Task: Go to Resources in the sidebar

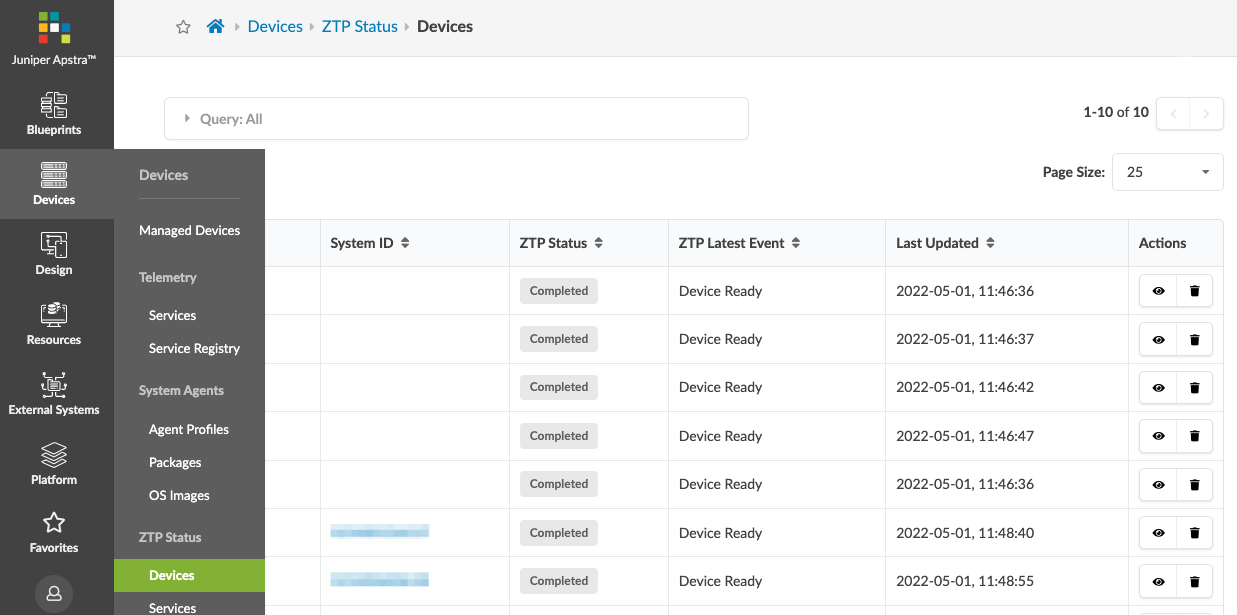Action: [54, 324]
